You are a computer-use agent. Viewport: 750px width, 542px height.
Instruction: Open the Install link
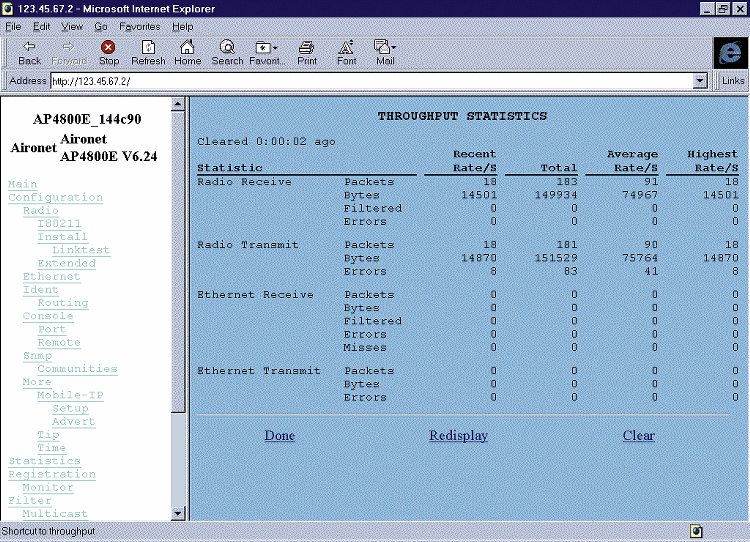click(x=62, y=237)
